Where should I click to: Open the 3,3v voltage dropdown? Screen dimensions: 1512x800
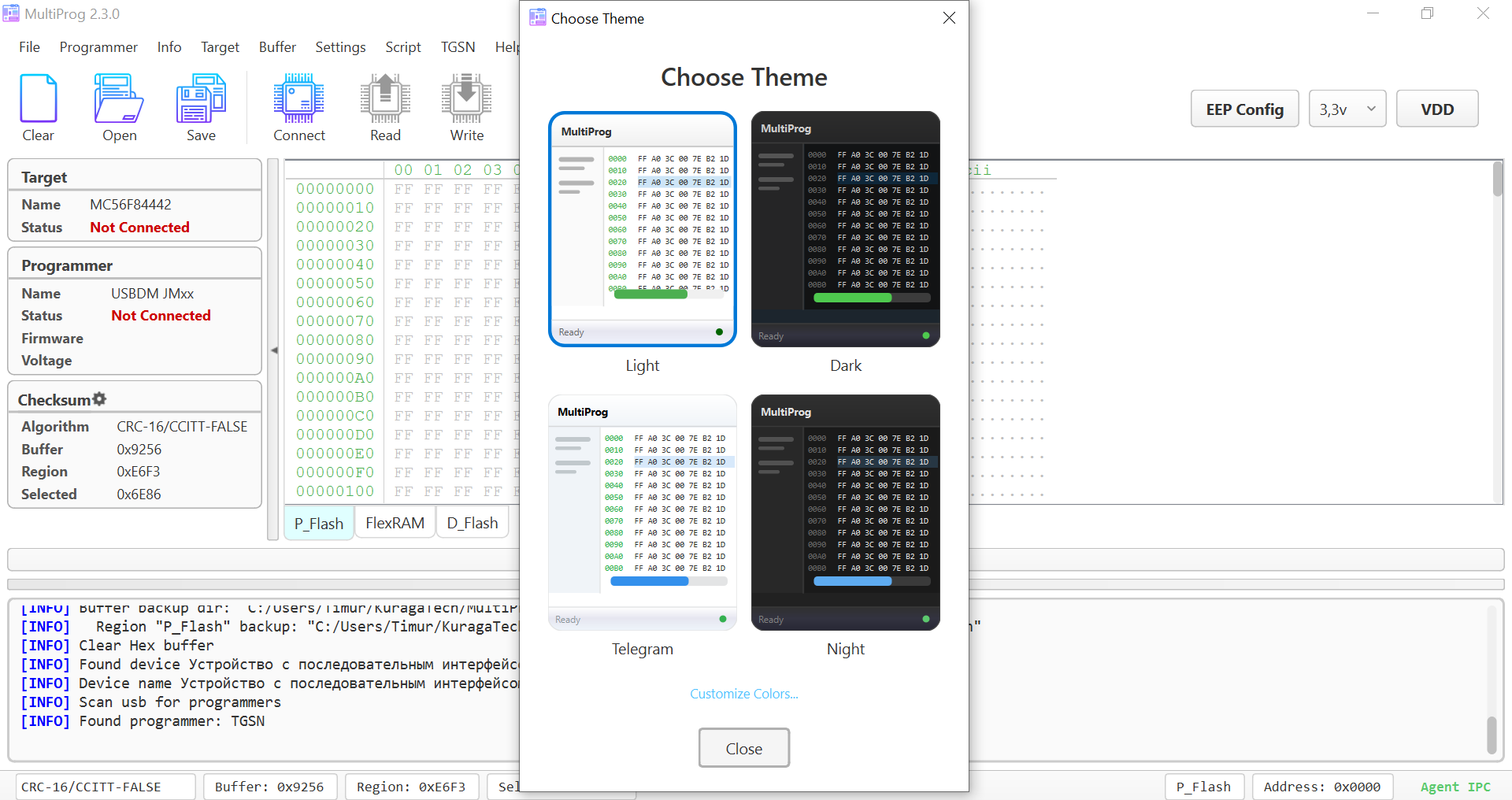click(1347, 109)
